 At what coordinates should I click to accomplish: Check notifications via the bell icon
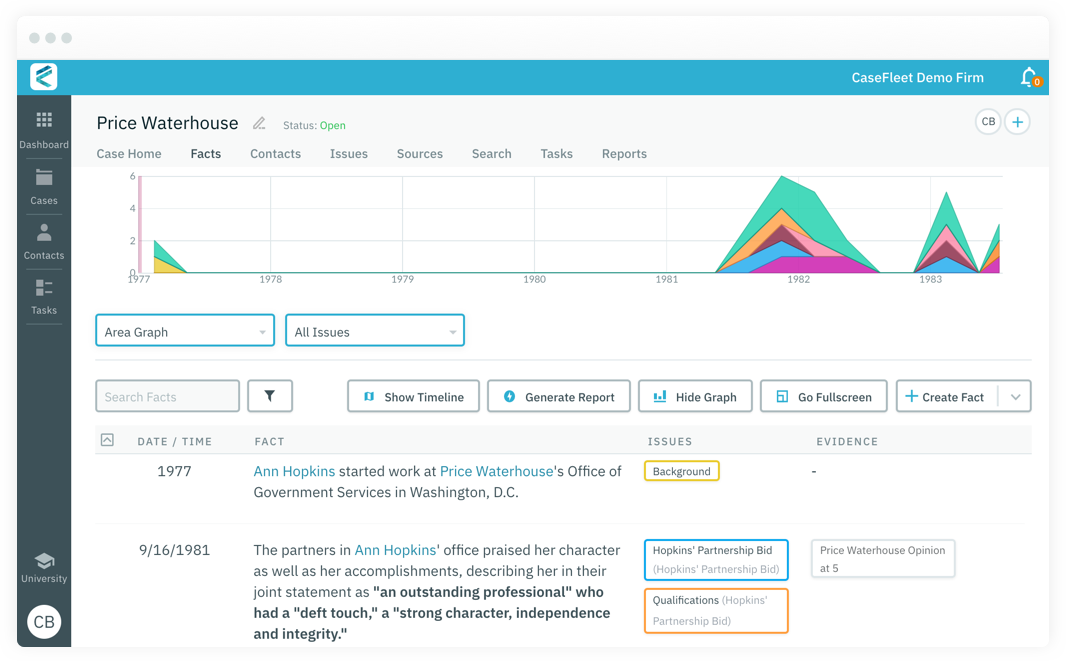point(1028,77)
